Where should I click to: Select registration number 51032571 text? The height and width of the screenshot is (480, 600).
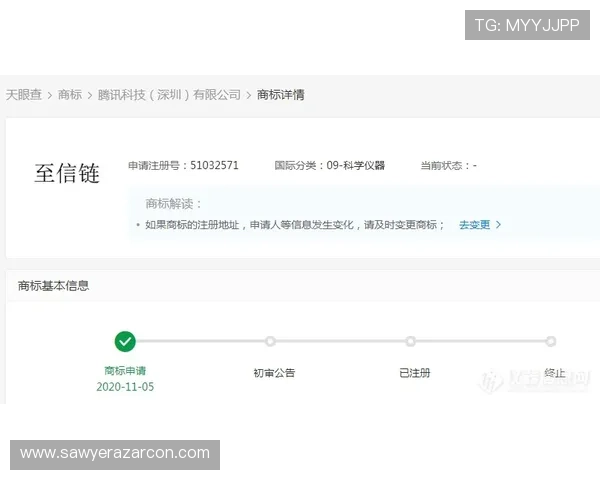tap(214, 165)
